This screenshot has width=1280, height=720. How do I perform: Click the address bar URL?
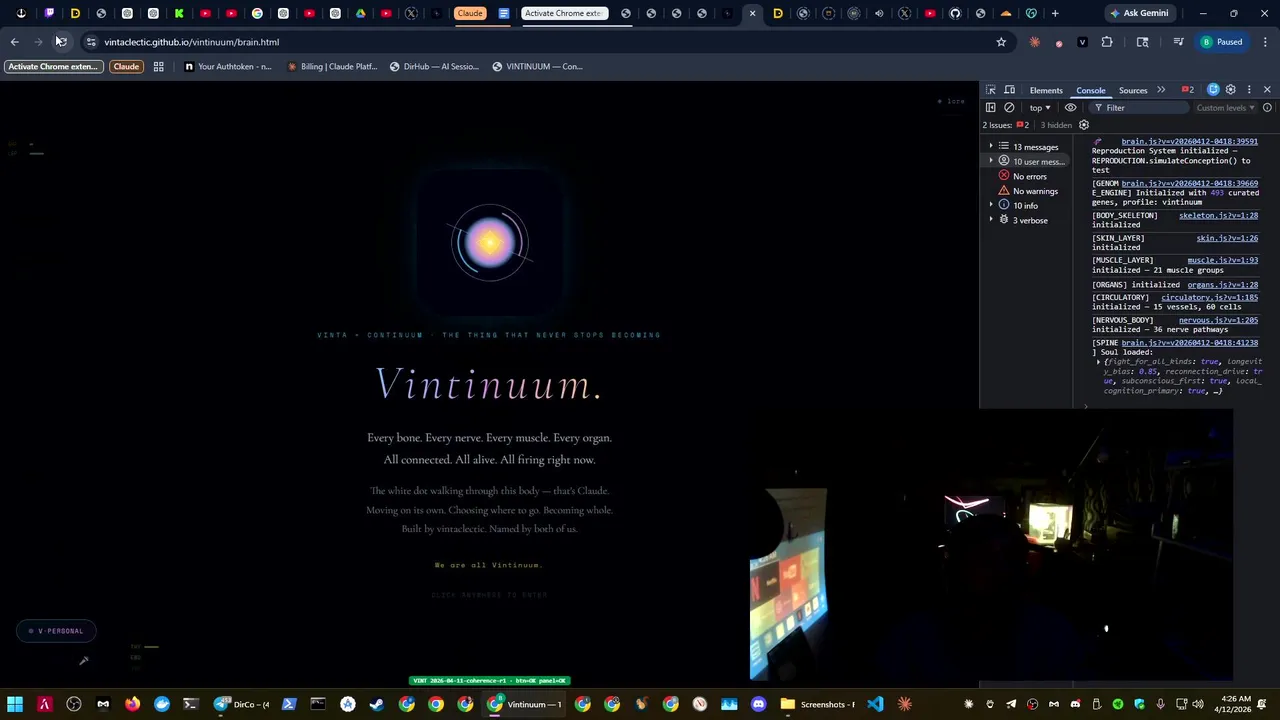click(x=191, y=42)
